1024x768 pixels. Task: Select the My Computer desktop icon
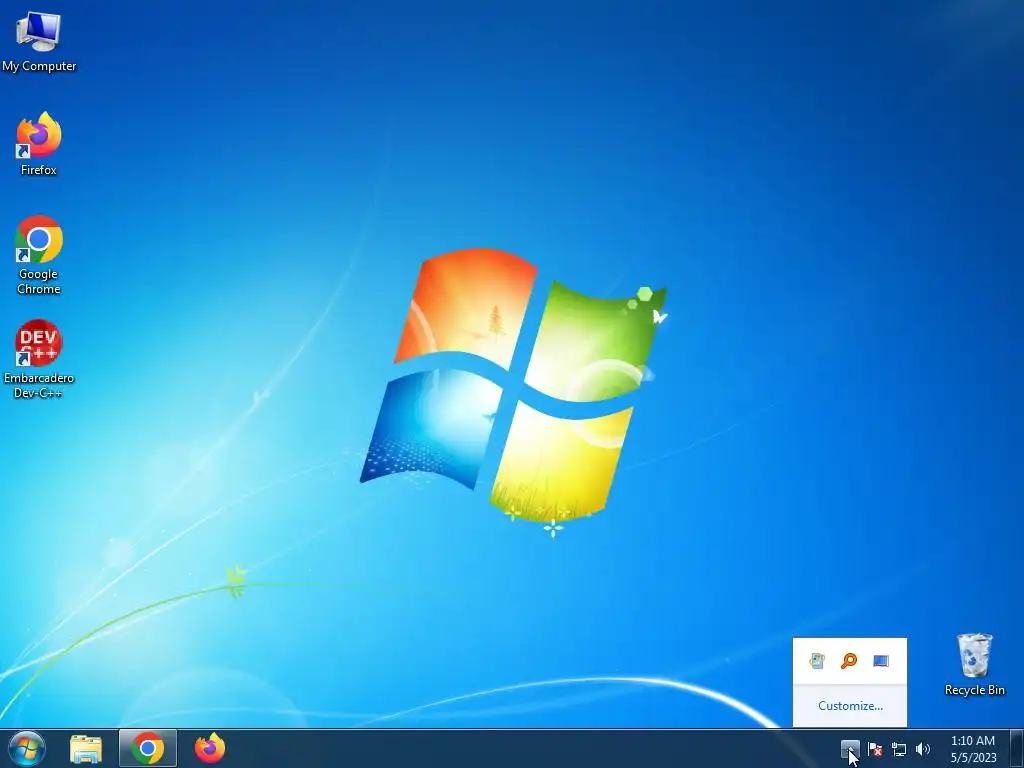tap(39, 42)
